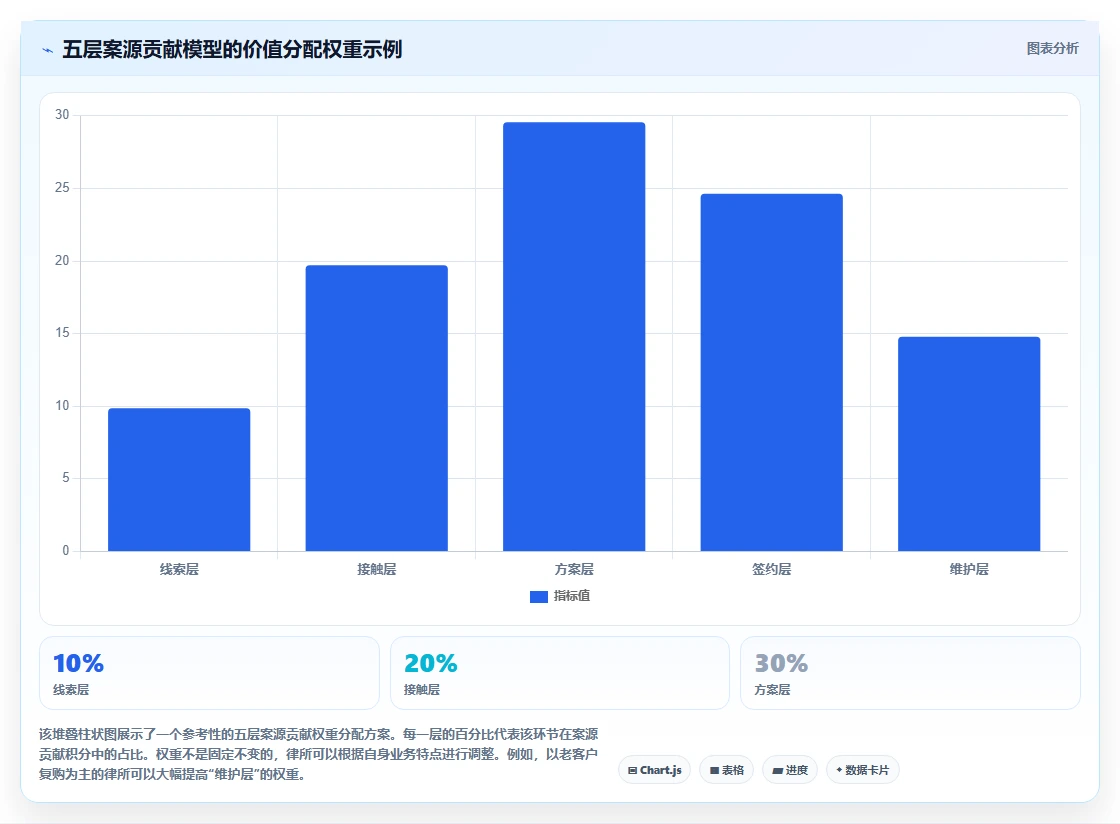Image resolution: width=1120 pixels, height=824 pixels.
Task: Click the y-axis value 30
Action: coord(62,114)
